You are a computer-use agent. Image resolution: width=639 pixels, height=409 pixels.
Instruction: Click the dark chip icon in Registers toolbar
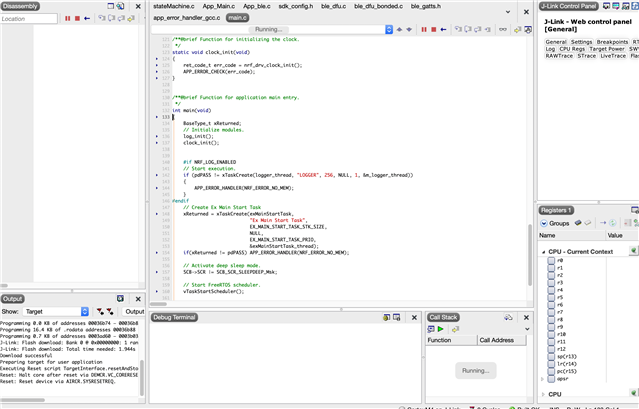578,223
